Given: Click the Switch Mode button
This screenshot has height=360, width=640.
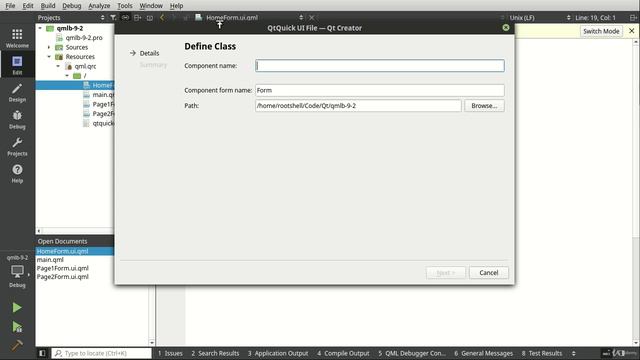Looking at the screenshot, I should click(601, 31).
